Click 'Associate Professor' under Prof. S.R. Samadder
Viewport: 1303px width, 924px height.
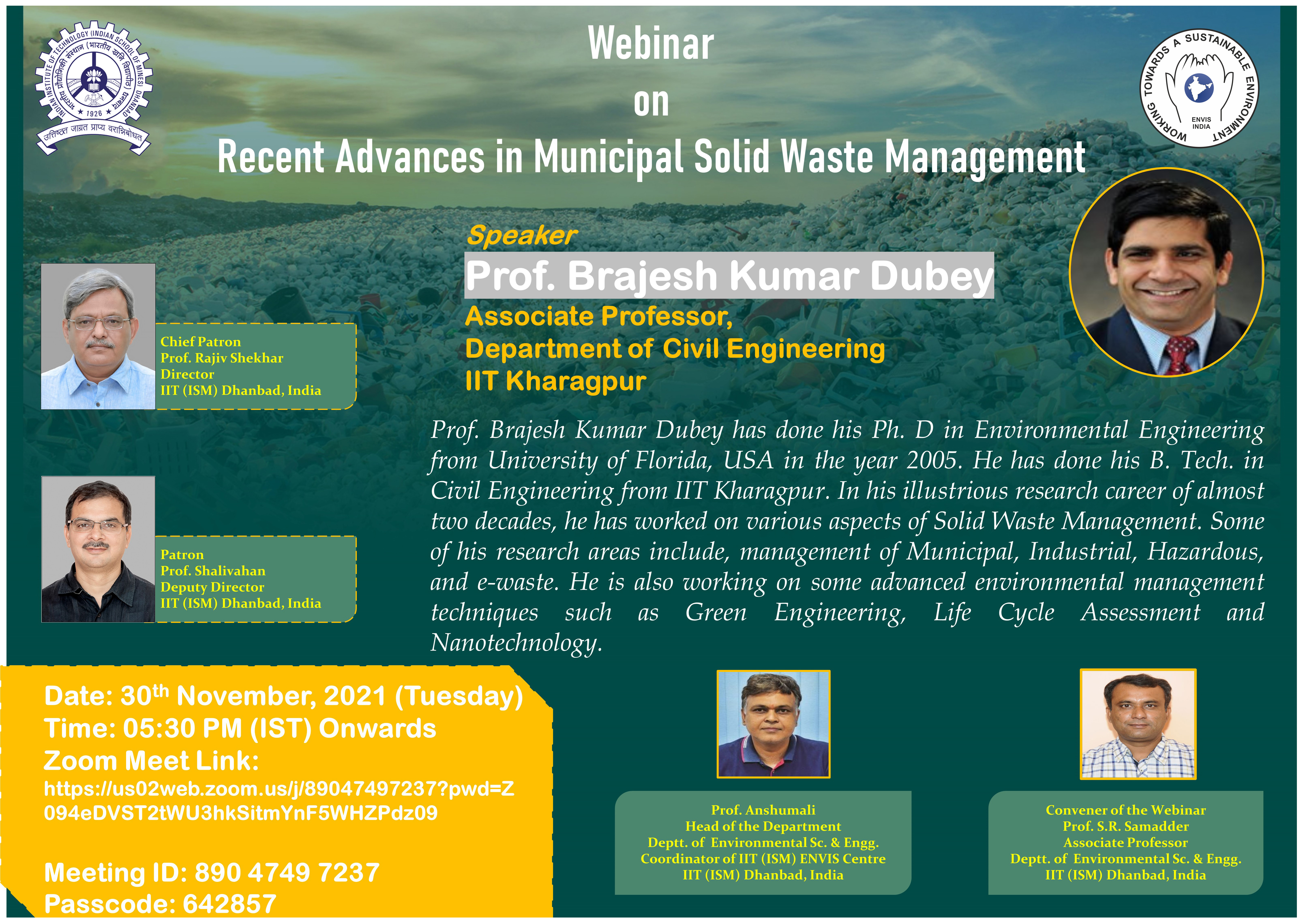pos(1126,843)
